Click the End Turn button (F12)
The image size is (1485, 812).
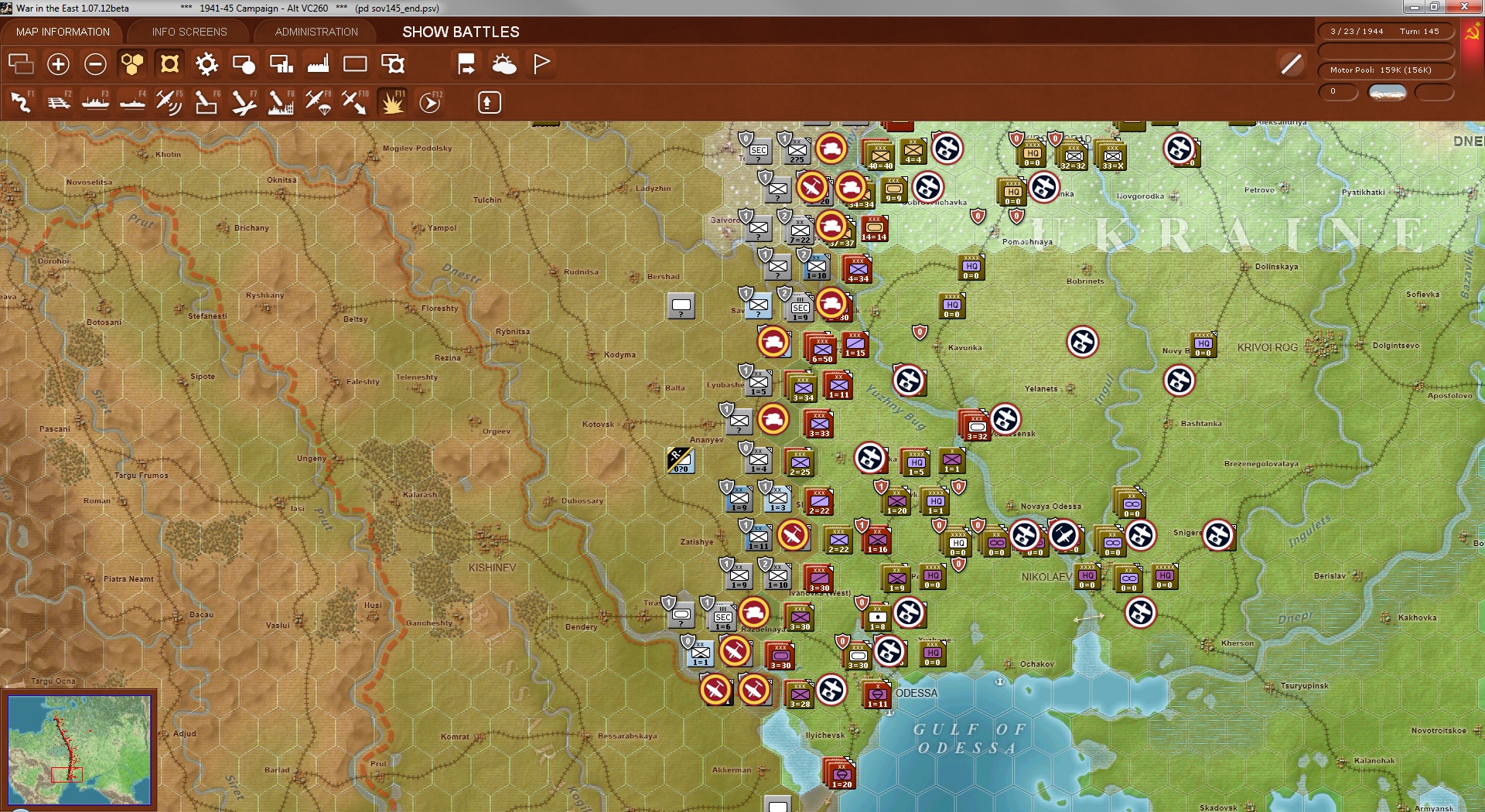[430, 102]
